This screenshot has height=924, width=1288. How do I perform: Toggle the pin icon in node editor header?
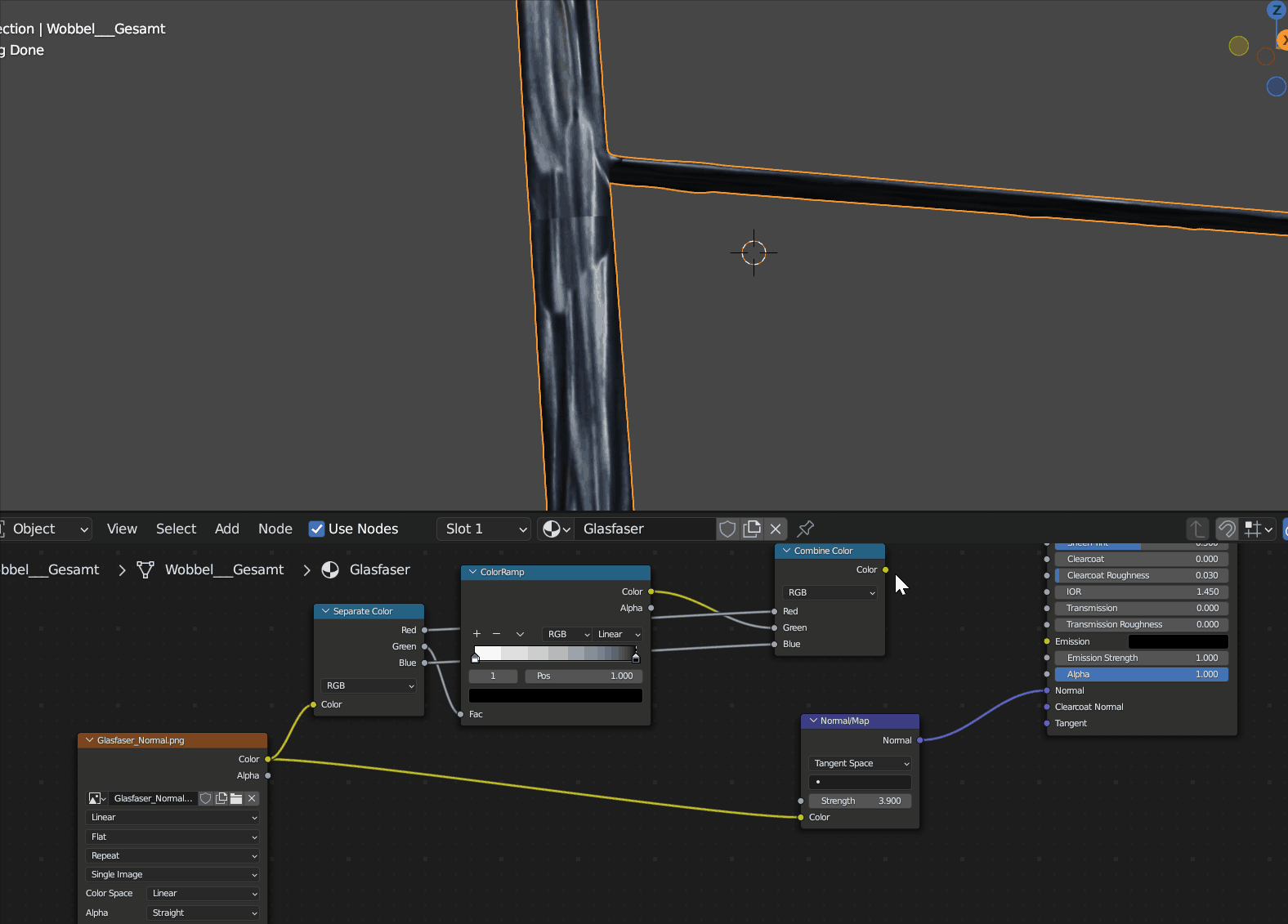805,529
